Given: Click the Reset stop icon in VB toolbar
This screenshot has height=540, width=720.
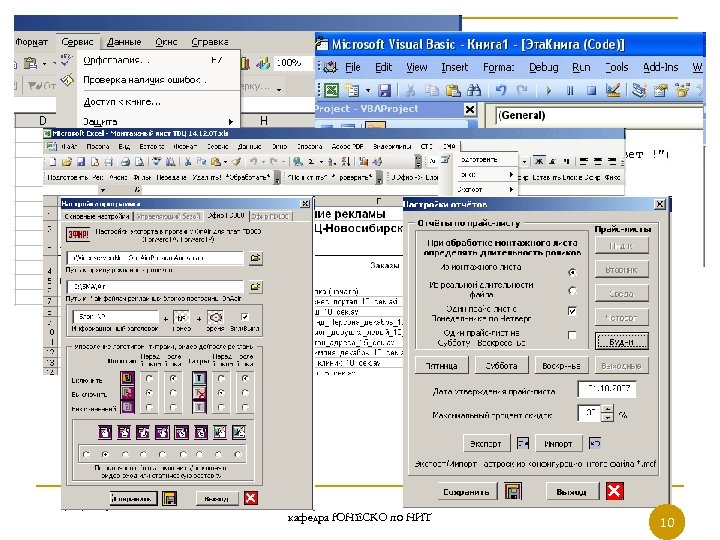Looking at the screenshot, I should point(591,90).
